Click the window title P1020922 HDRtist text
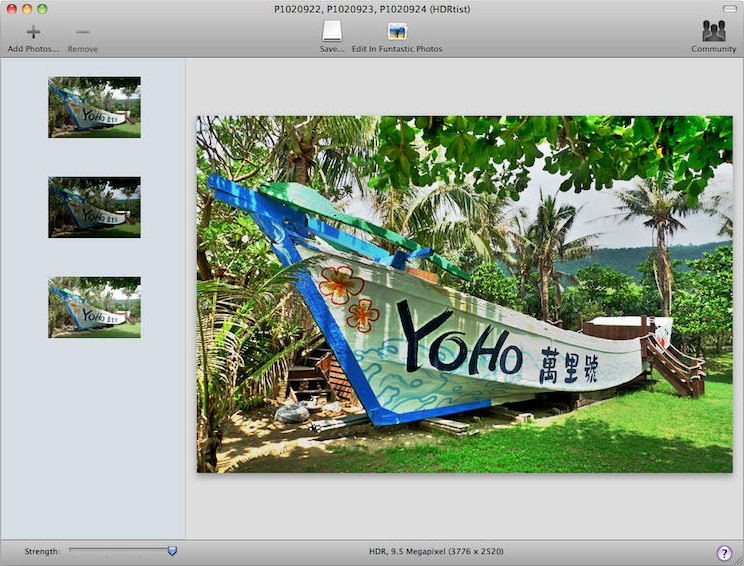 [x=372, y=8]
